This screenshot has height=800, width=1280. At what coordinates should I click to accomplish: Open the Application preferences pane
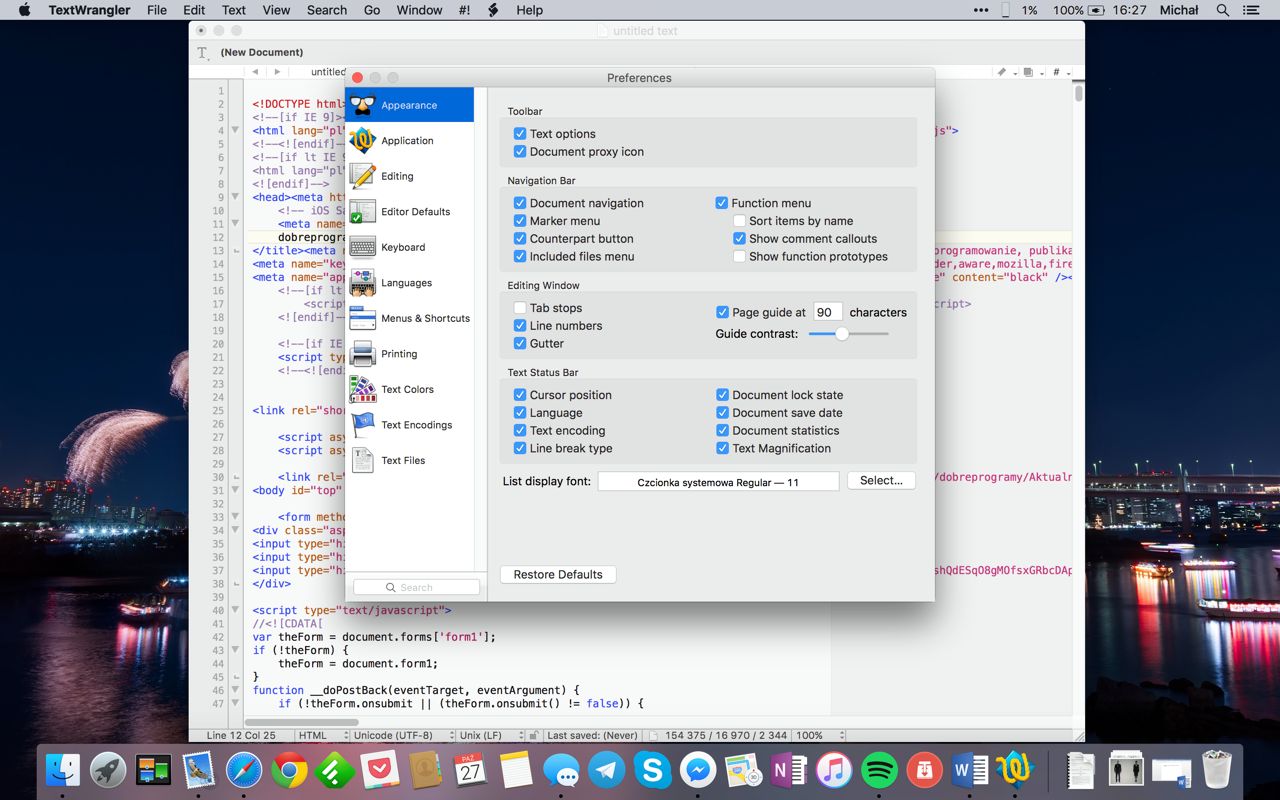[x=409, y=141]
